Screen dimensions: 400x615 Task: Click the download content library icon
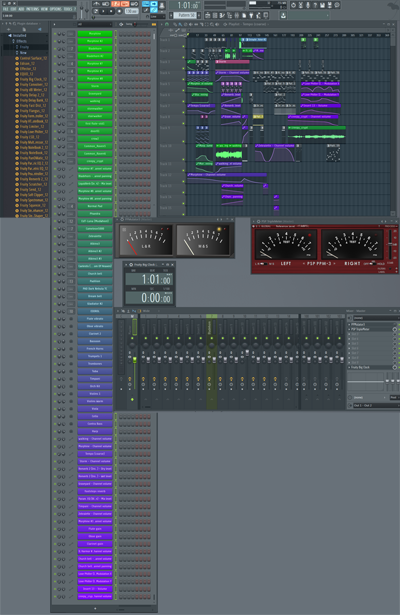click(283, 15)
